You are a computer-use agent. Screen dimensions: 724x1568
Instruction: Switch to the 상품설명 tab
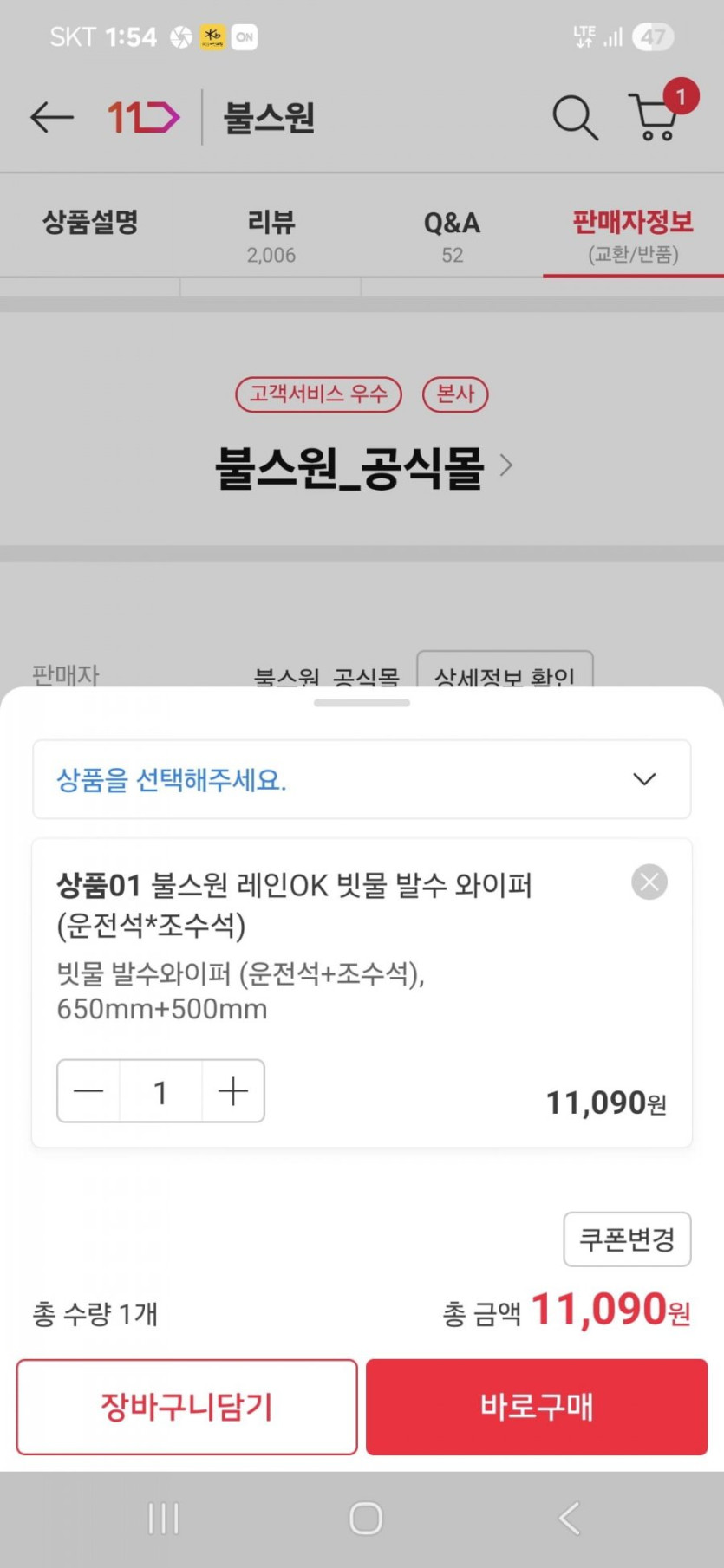[90, 224]
